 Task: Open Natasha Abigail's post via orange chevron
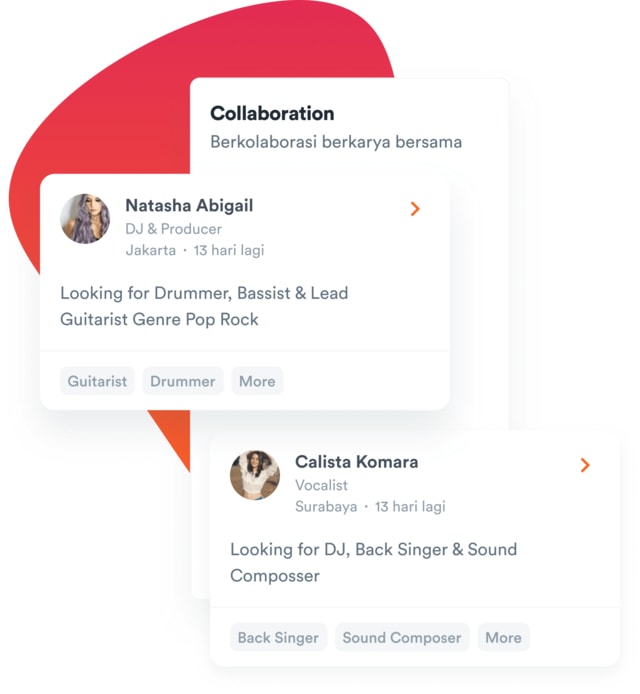click(415, 208)
